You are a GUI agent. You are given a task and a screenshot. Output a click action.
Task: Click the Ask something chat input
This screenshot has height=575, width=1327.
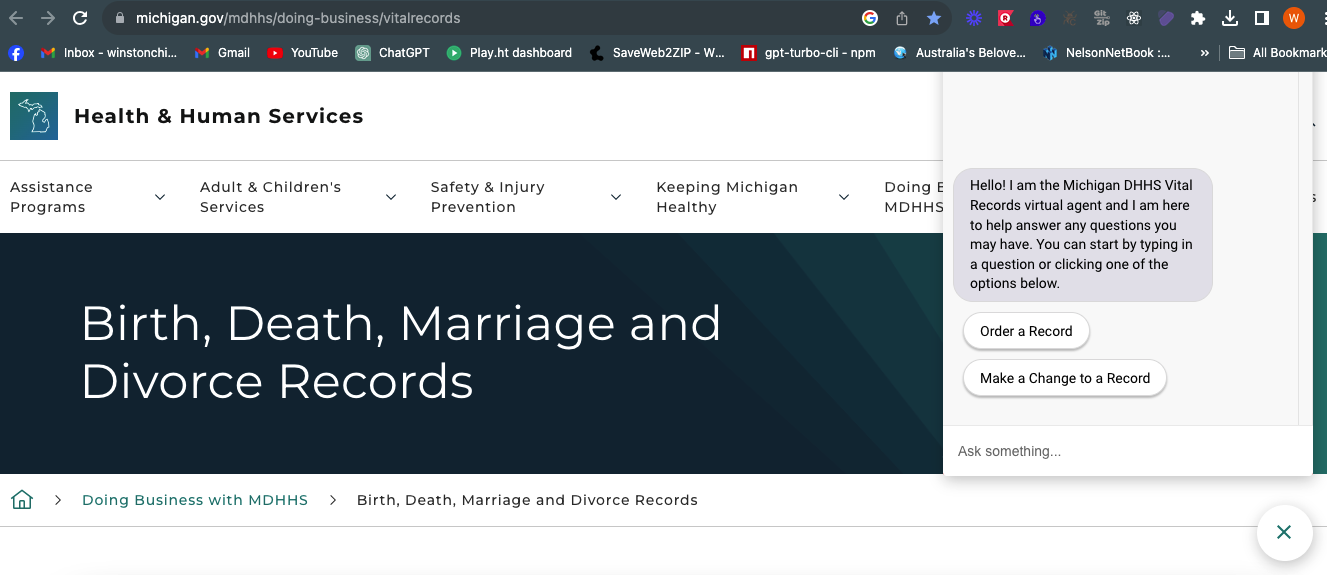click(x=1127, y=451)
